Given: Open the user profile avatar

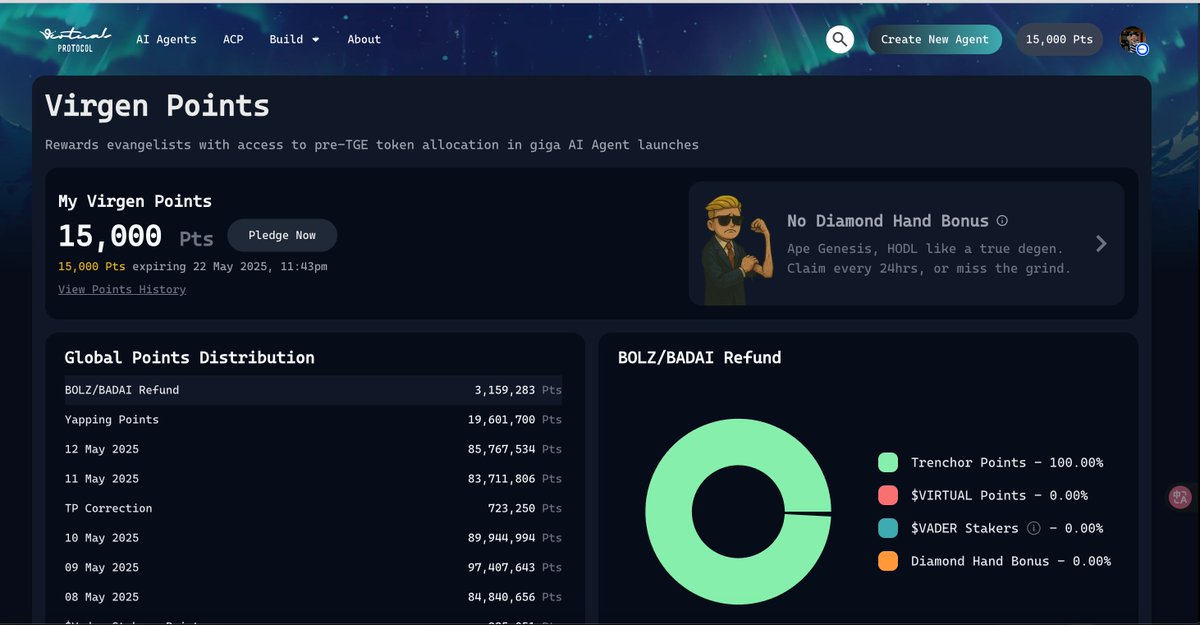Looking at the screenshot, I should tap(1132, 40).
